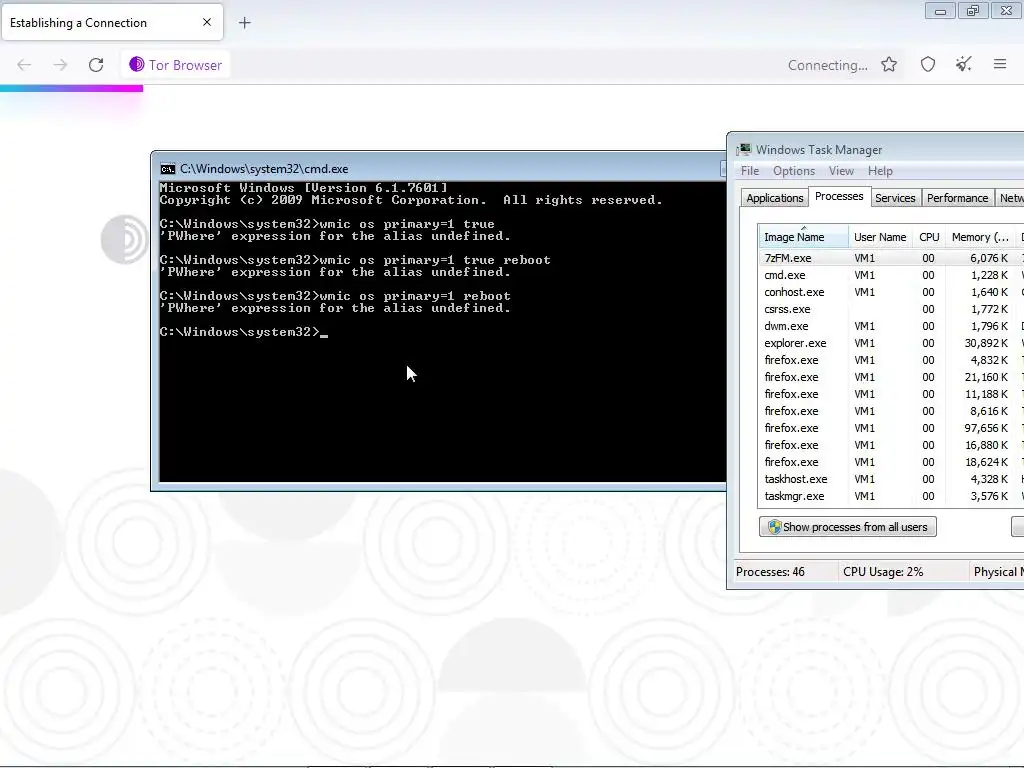
Task: Select the conhost.exe process row
Action: pyautogui.click(x=891, y=292)
